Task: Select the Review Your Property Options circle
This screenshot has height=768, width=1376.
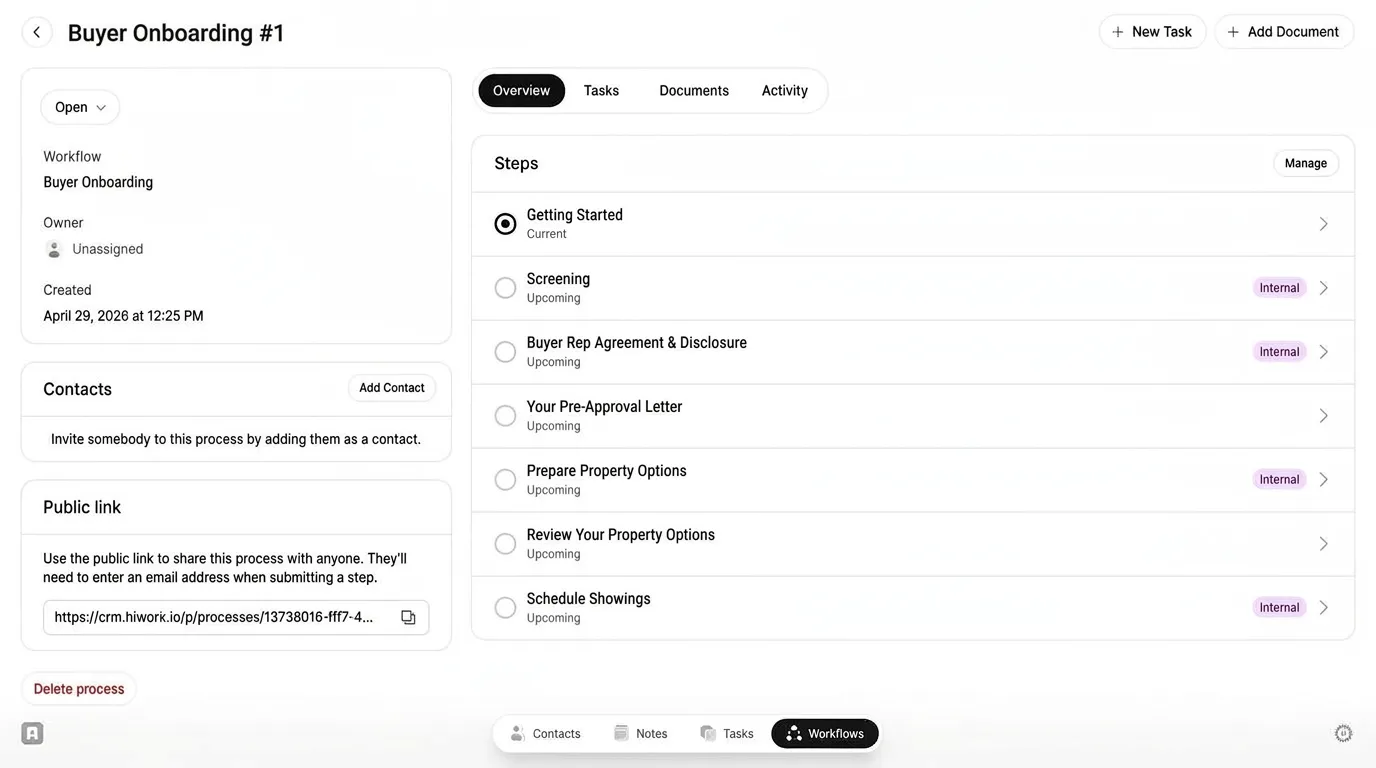Action: (506, 544)
